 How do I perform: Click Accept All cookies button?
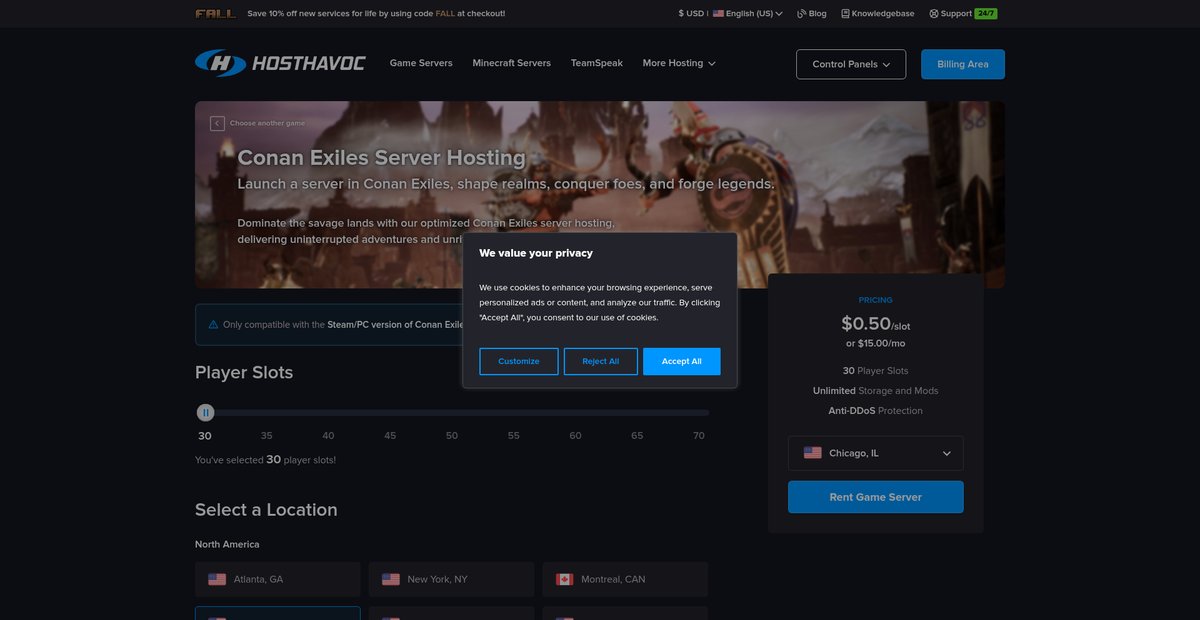point(682,361)
